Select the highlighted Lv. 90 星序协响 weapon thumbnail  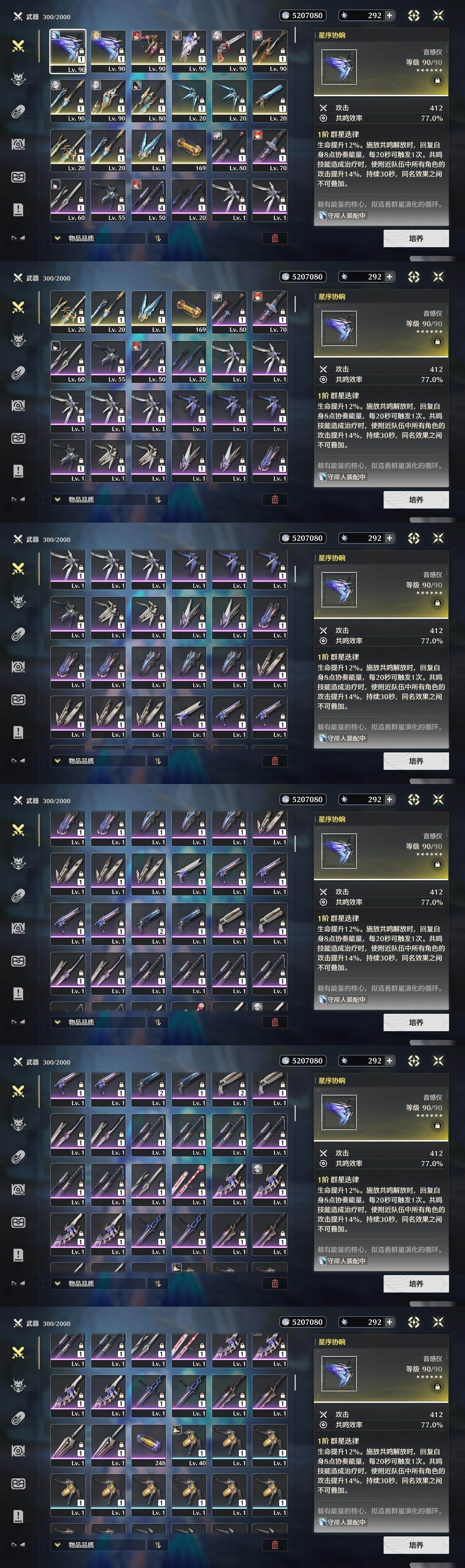tap(68, 51)
